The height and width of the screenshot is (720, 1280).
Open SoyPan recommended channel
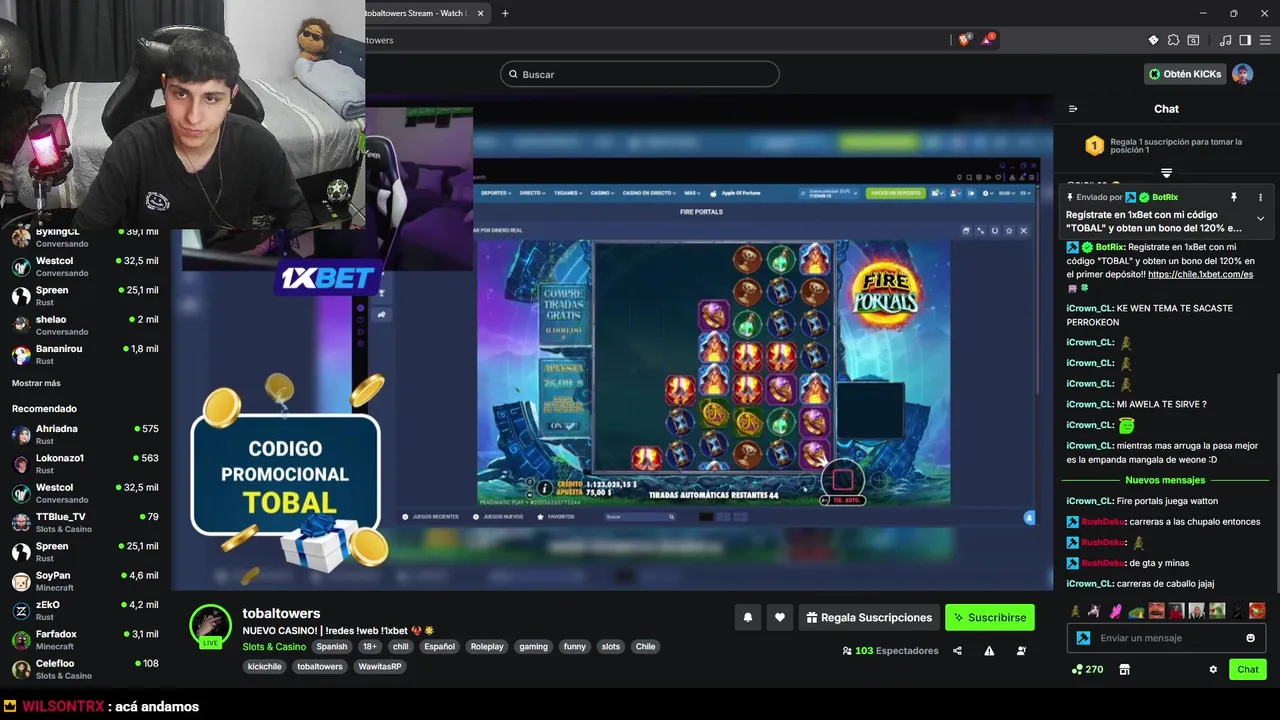[x=85, y=581]
